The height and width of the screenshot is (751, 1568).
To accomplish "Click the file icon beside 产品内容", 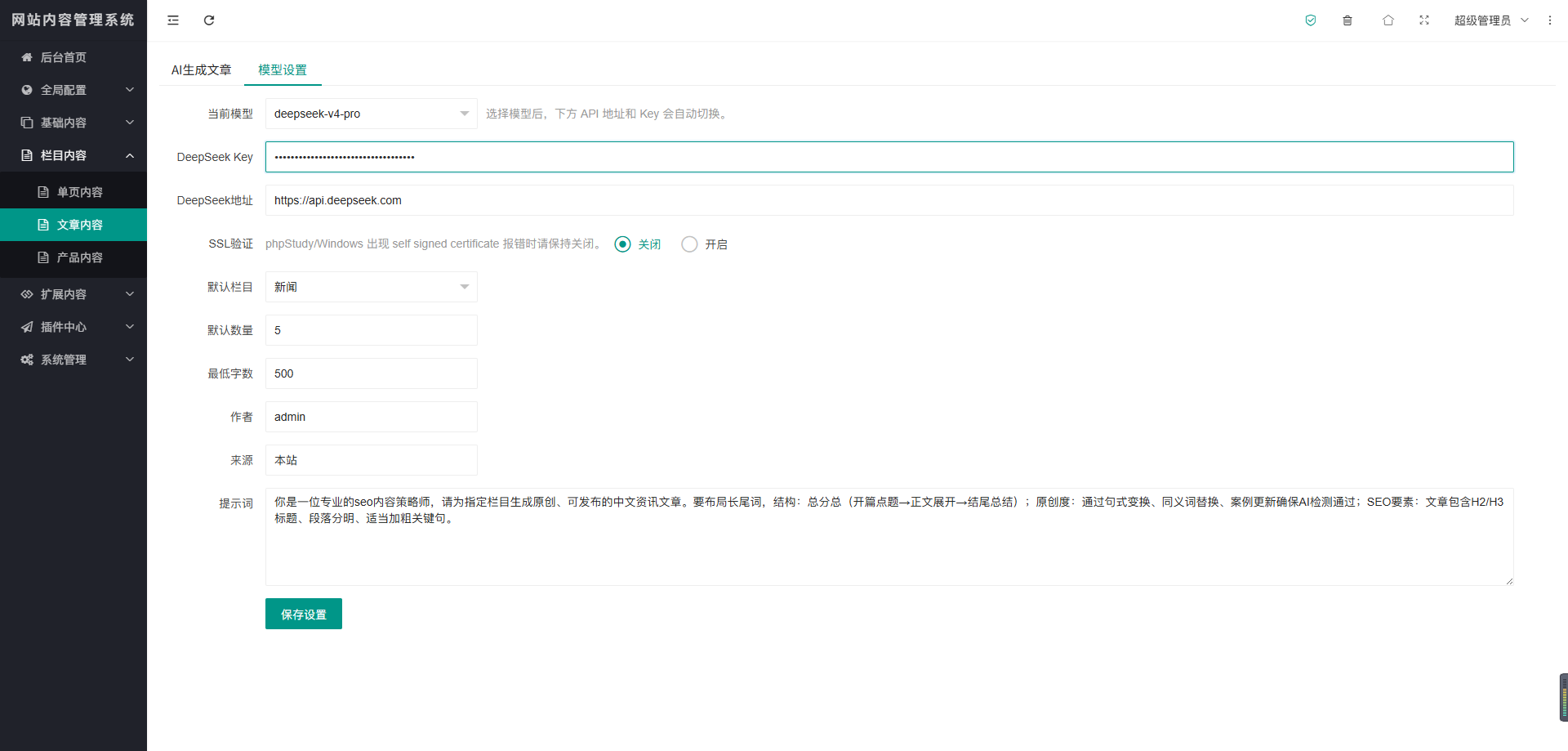I will pyautogui.click(x=43, y=257).
